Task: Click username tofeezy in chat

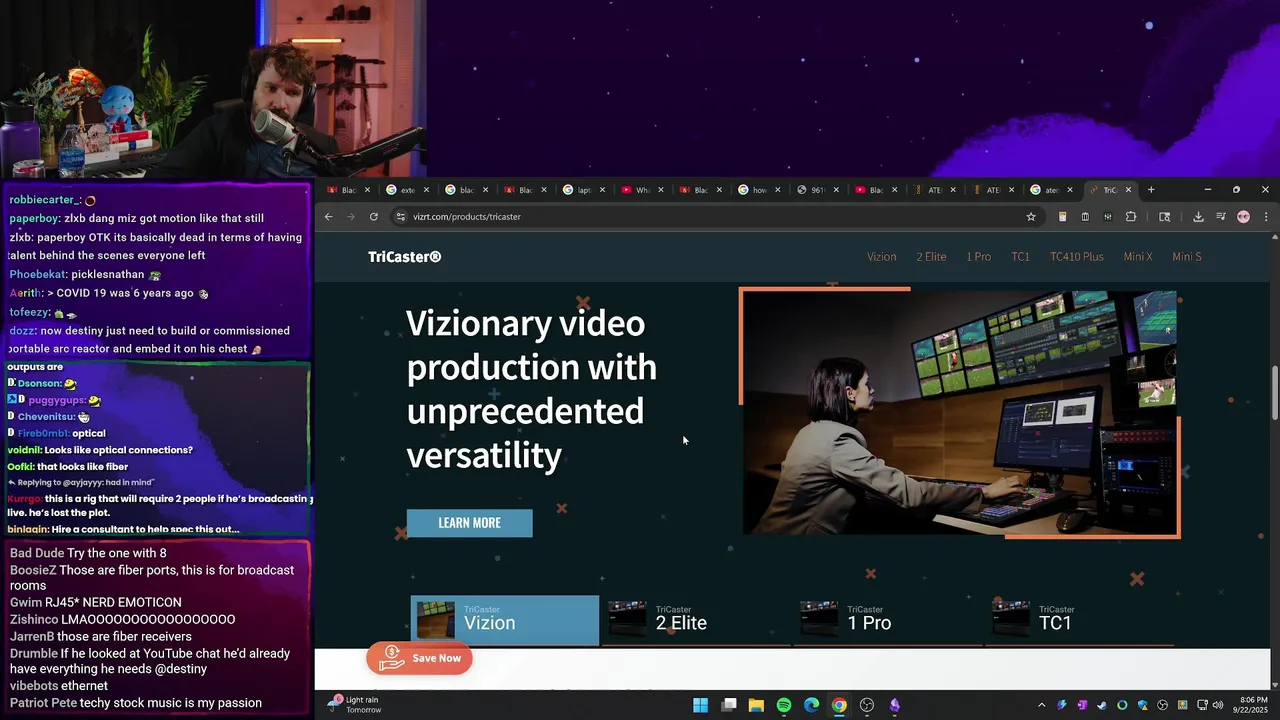Action: 30,312
